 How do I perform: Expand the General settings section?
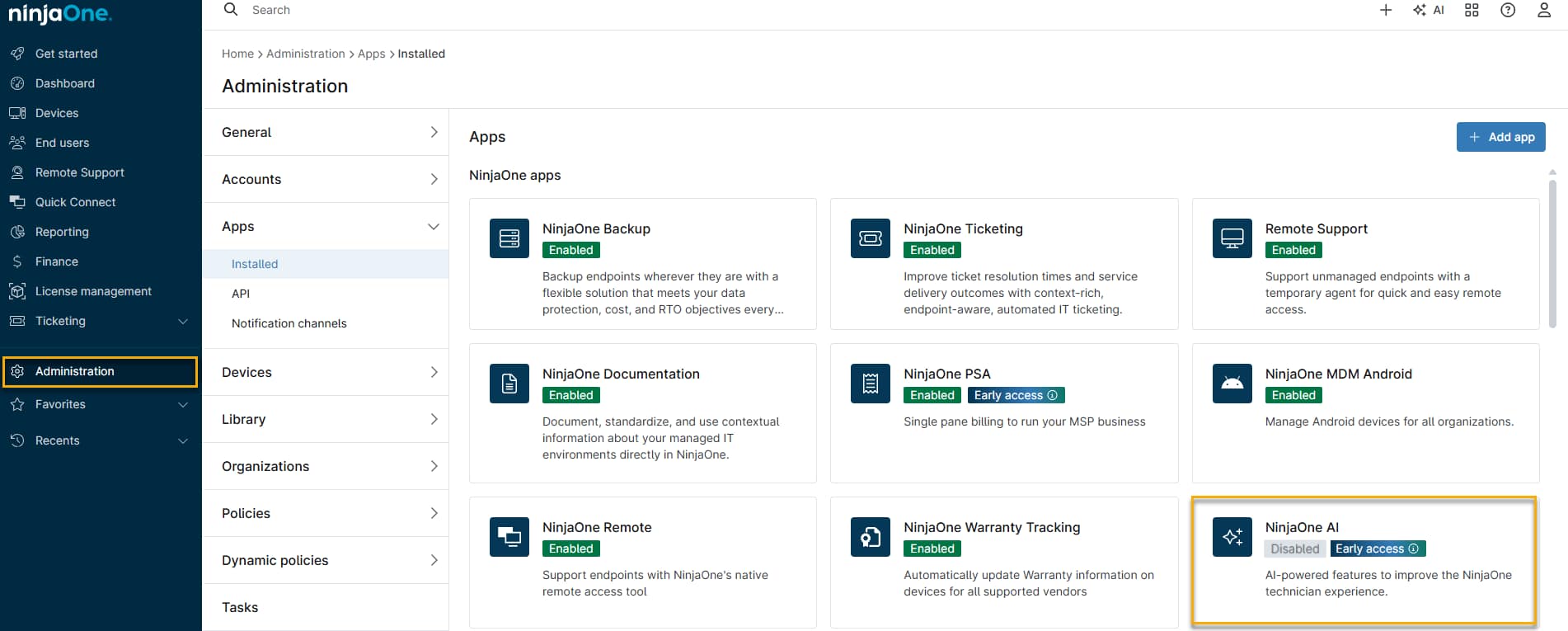pyautogui.click(x=434, y=132)
